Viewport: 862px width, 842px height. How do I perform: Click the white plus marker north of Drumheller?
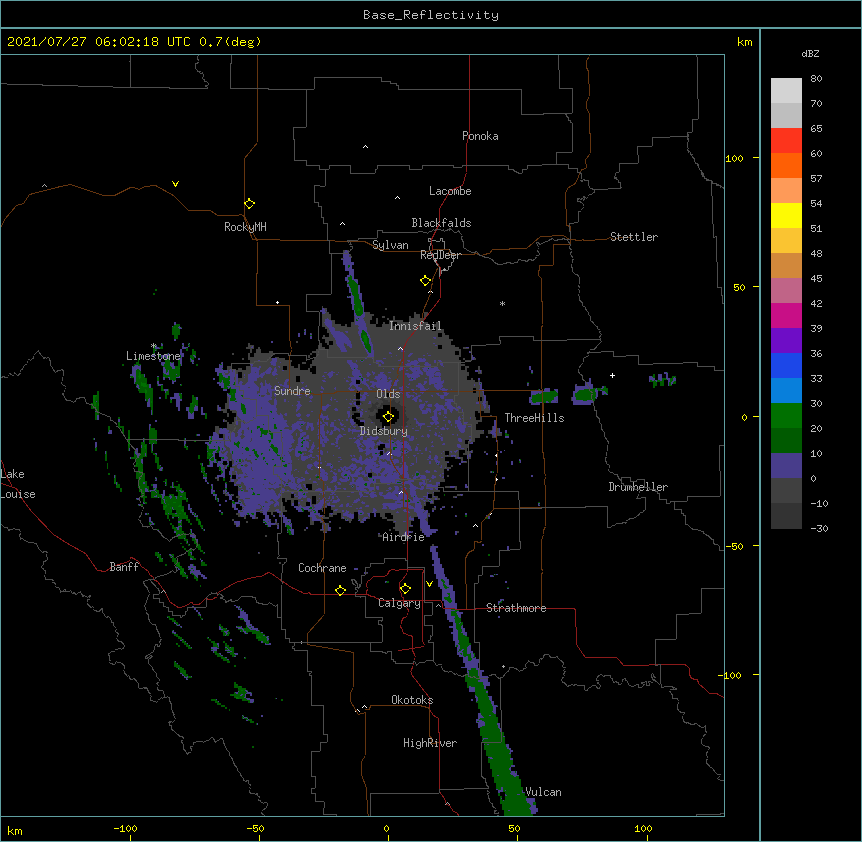click(x=612, y=375)
